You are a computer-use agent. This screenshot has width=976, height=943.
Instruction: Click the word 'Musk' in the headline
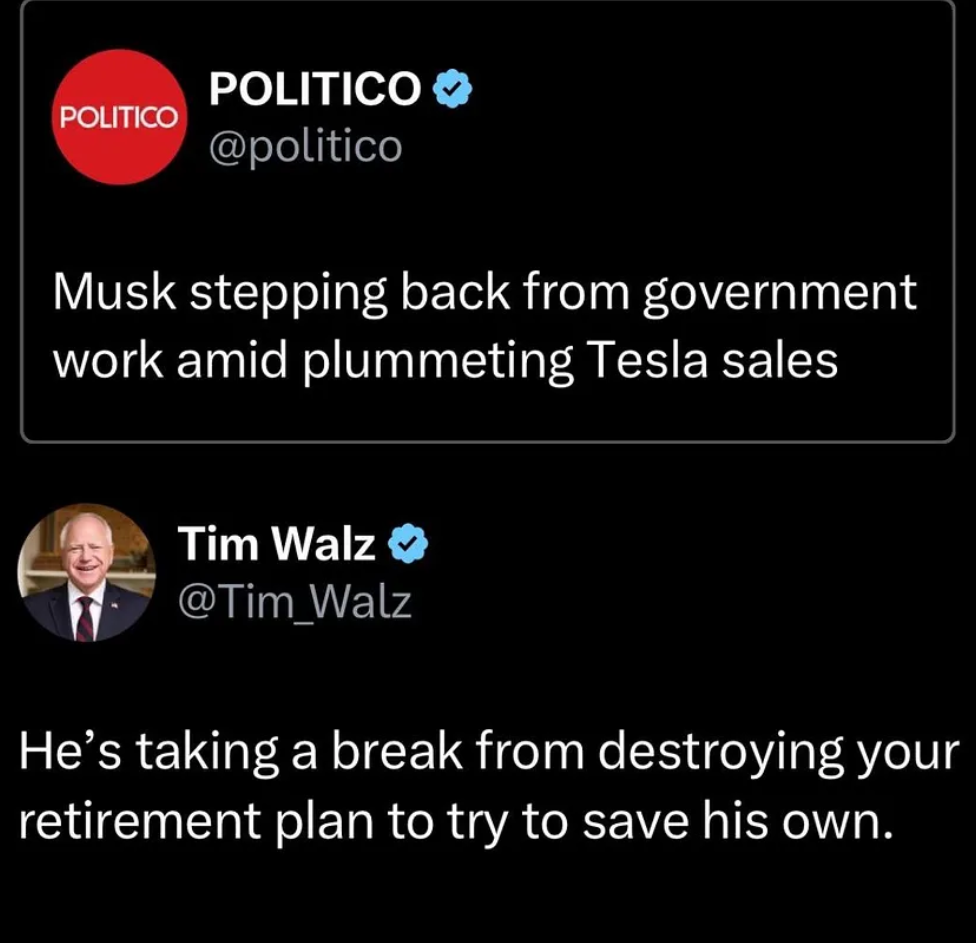(x=115, y=292)
